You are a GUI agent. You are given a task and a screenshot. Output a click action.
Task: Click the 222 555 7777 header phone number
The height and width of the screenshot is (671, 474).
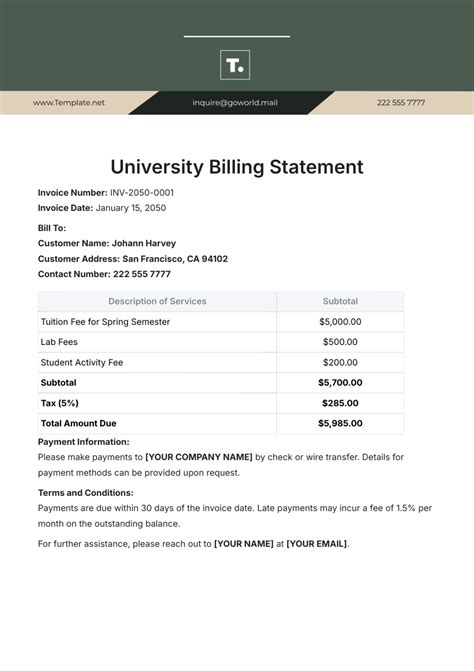click(x=401, y=103)
